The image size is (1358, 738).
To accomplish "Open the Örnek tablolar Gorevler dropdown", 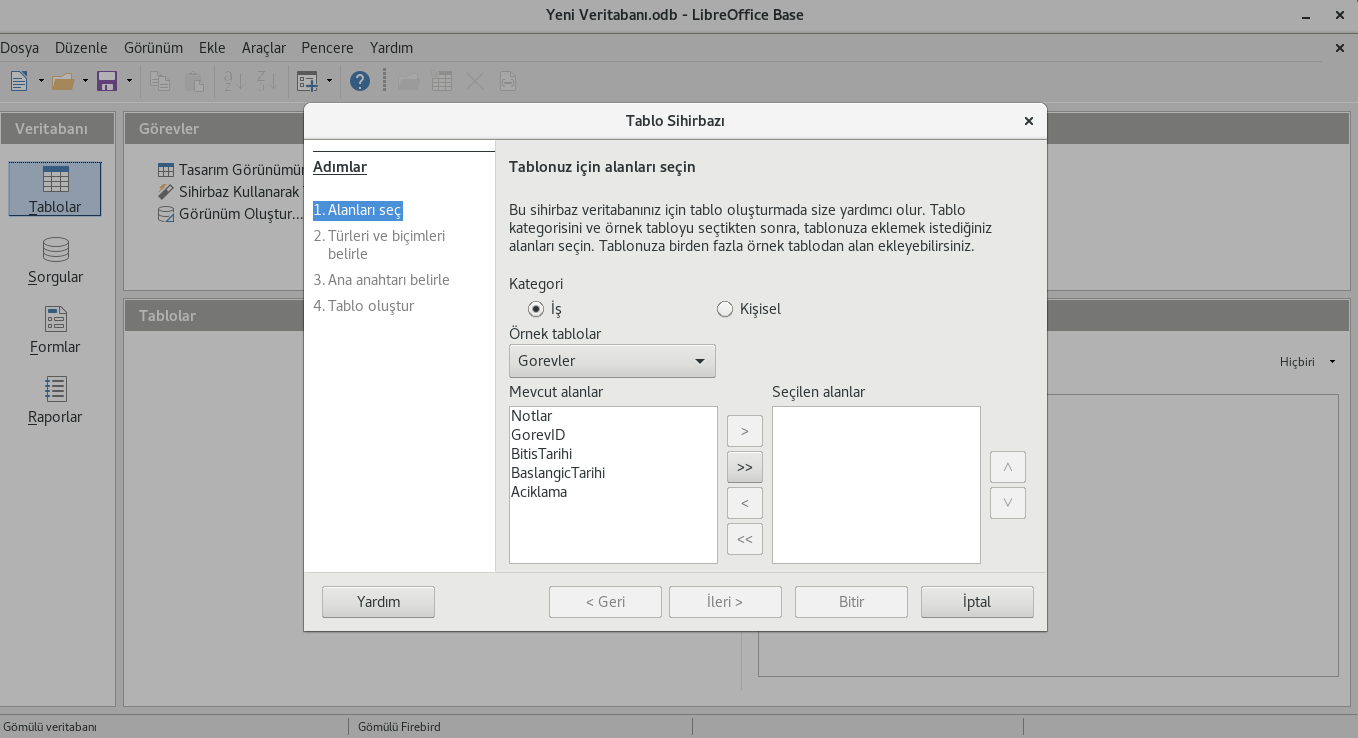I will tap(612, 361).
